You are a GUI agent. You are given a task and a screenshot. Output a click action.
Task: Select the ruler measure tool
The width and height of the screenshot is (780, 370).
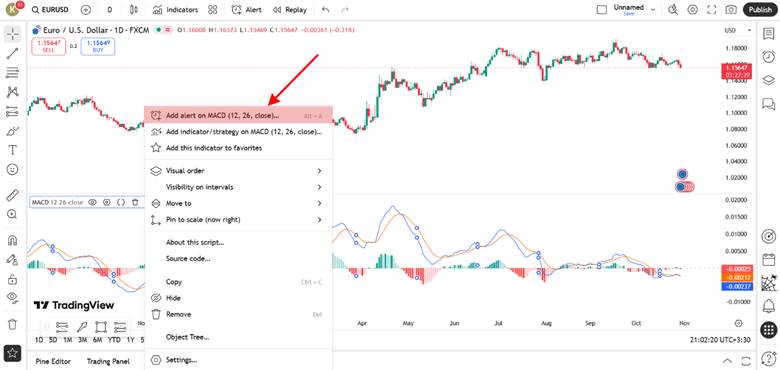[x=12, y=195]
